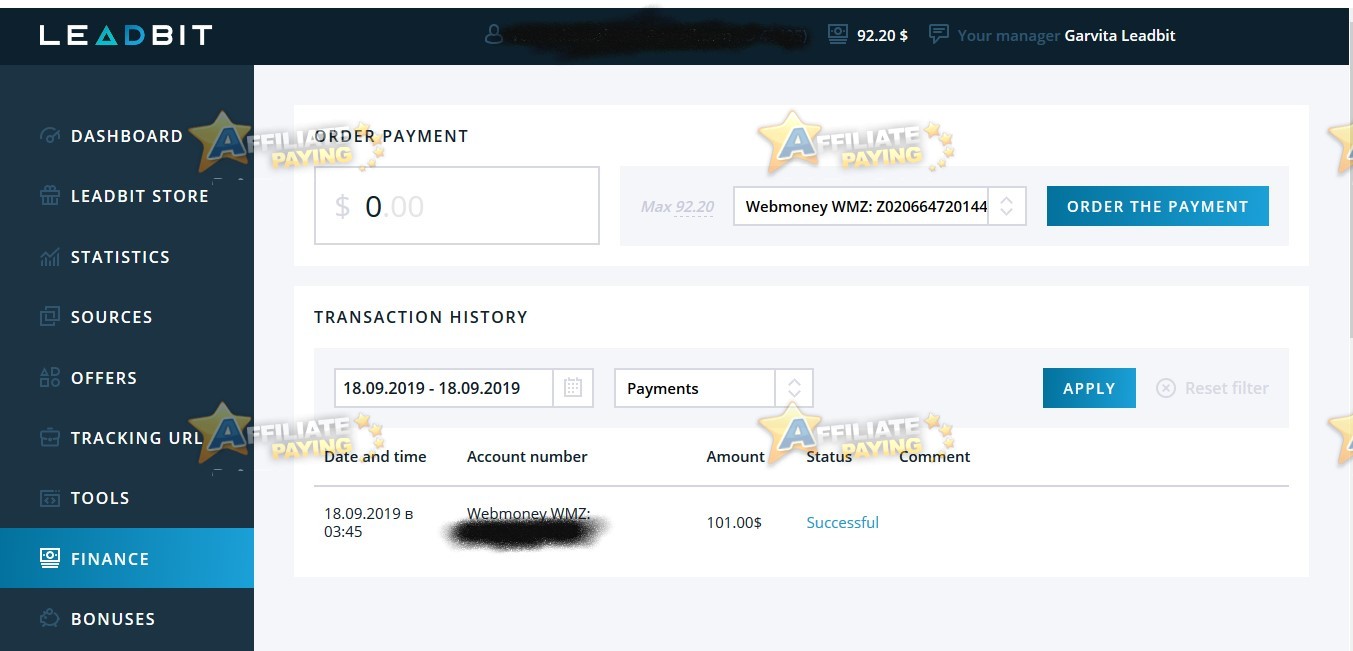Click the Transaction History heading
1353x651 pixels.
421,317
